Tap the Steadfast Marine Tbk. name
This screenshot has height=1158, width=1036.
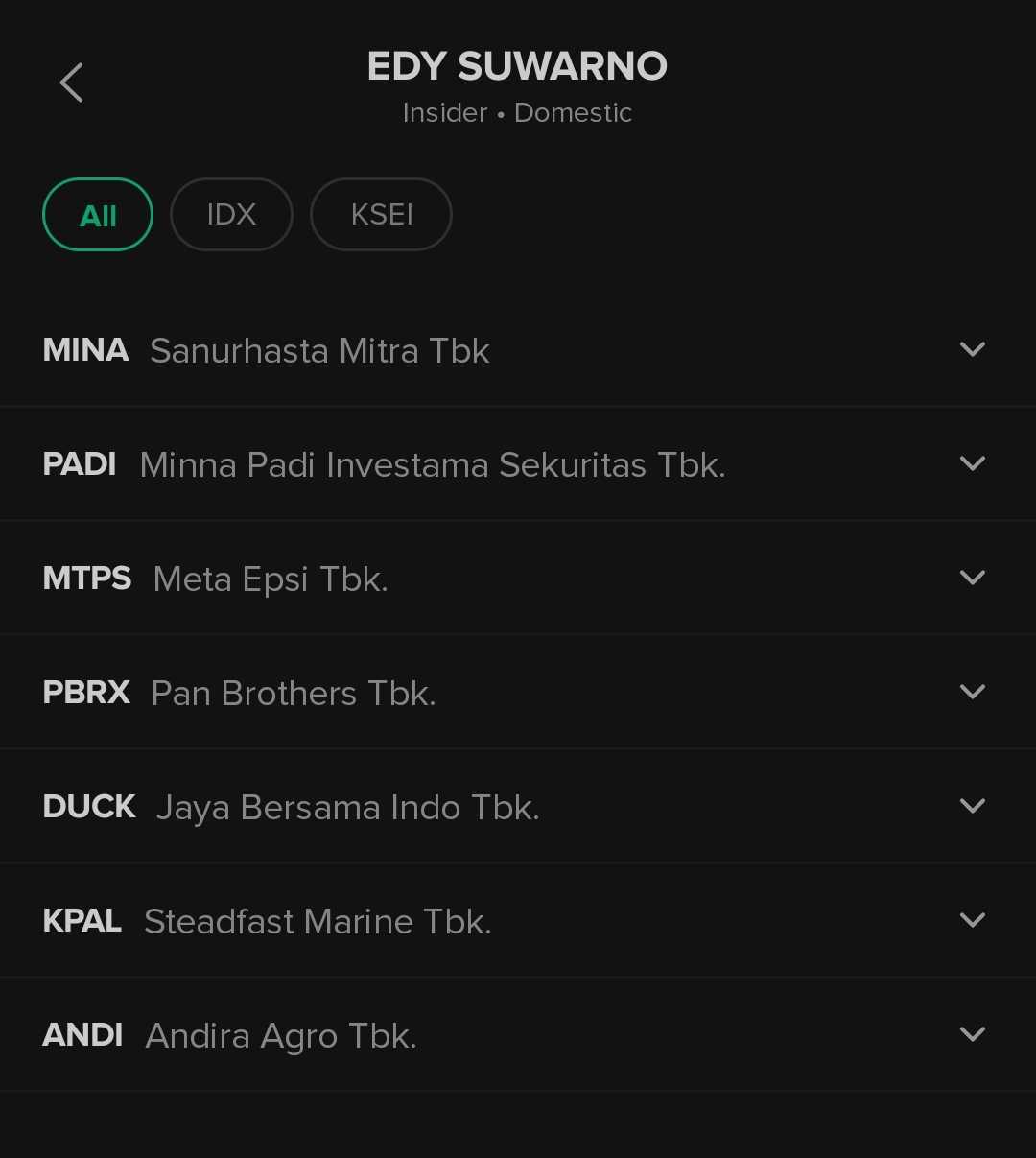[x=318, y=922]
